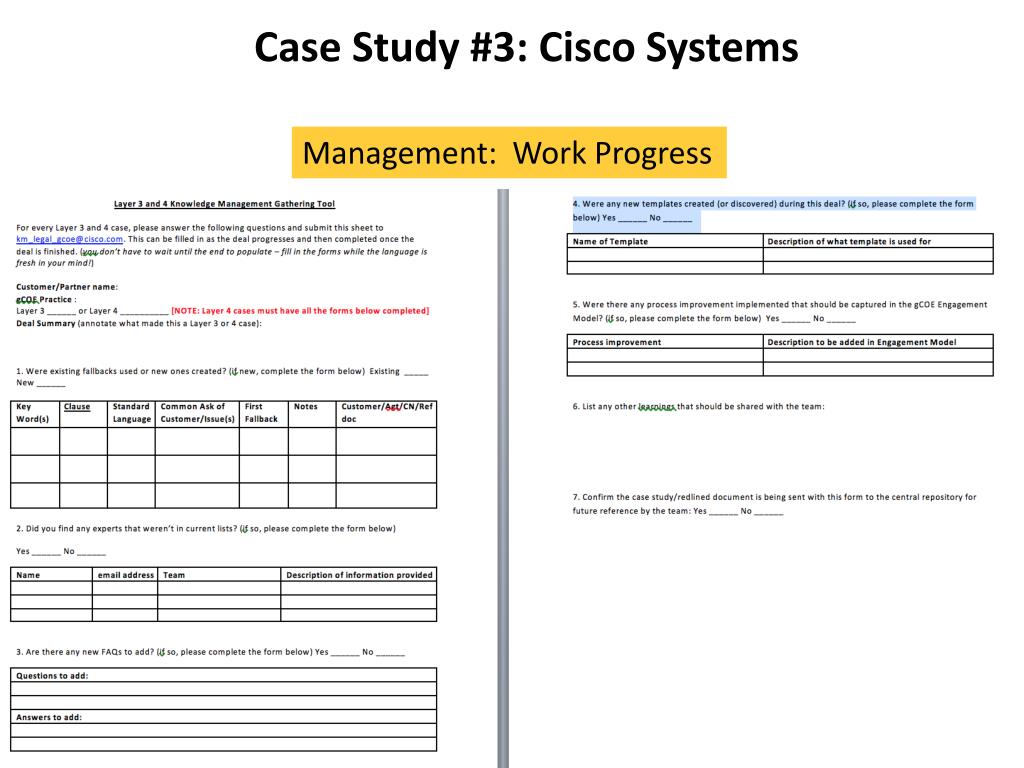Click the 'Deal Summary' line
Screen dimensions: 1024x768
[138, 323]
